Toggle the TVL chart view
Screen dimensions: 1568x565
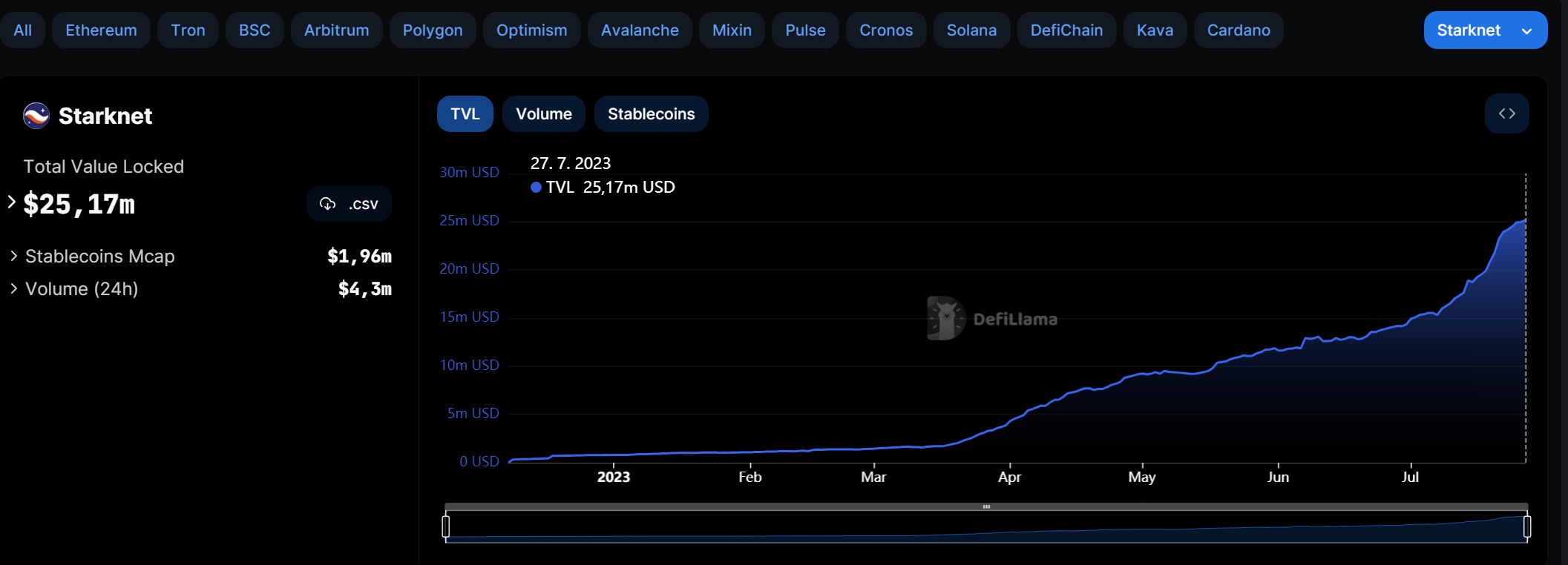pos(465,114)
